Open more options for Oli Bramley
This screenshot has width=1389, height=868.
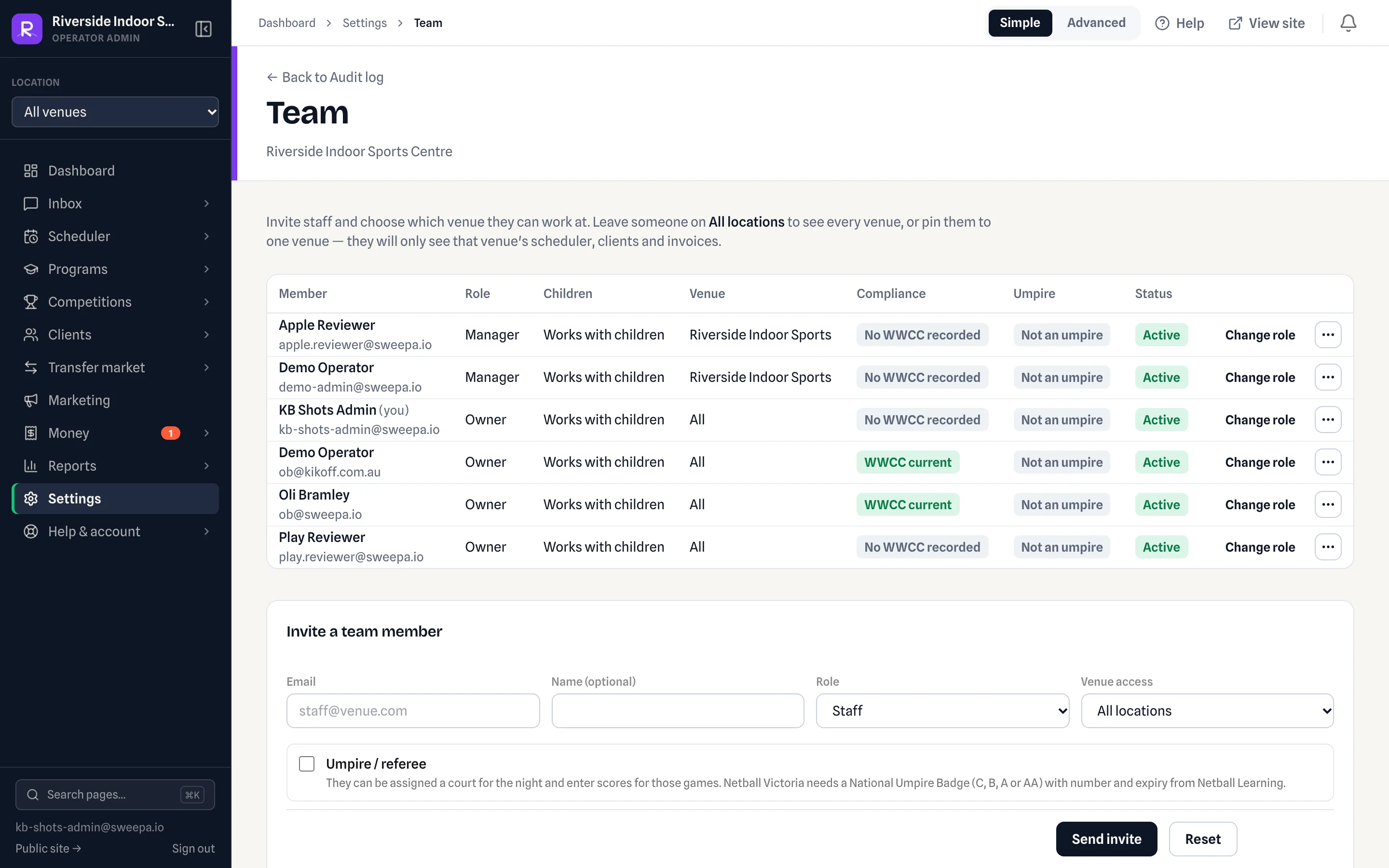coord(1328,504)
